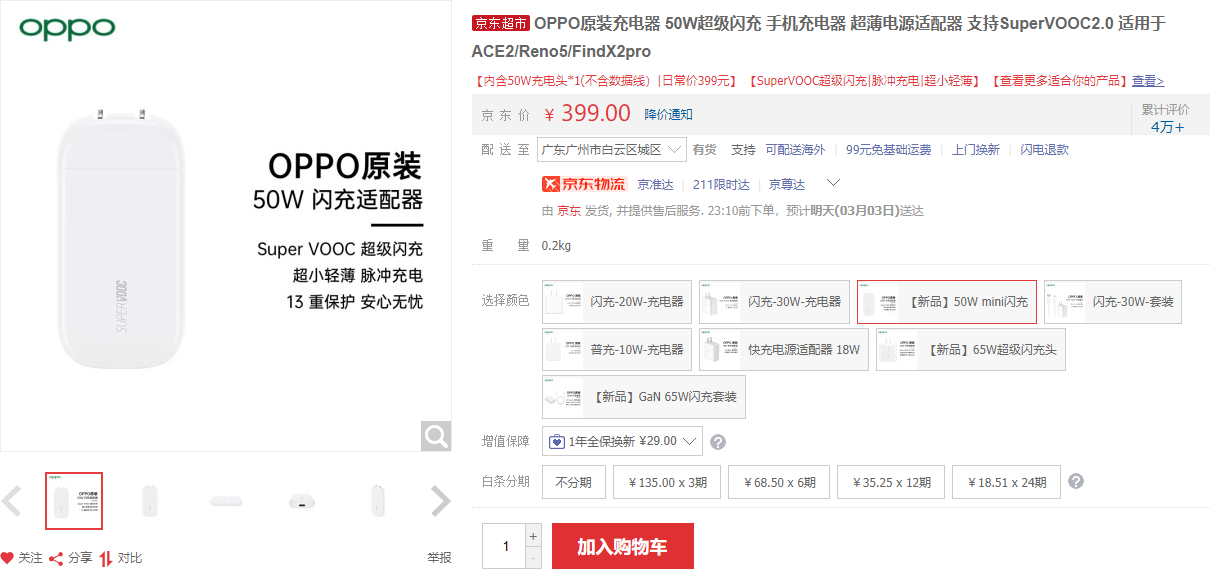Choose the 【新品】65W超级闪充头 variant

[x=970, y=350]
